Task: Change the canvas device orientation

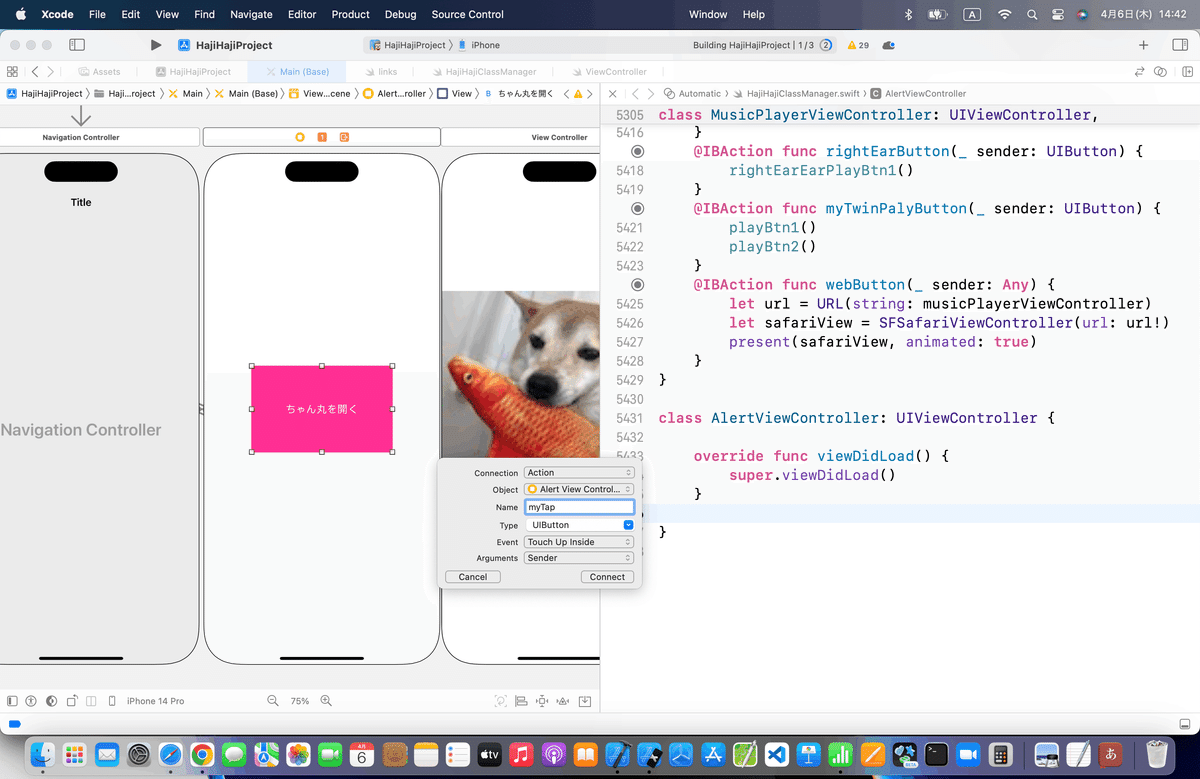Action: pos(71,701)
